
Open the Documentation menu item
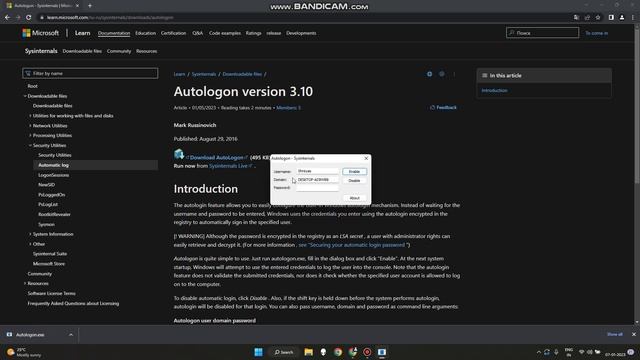(114, 33)
